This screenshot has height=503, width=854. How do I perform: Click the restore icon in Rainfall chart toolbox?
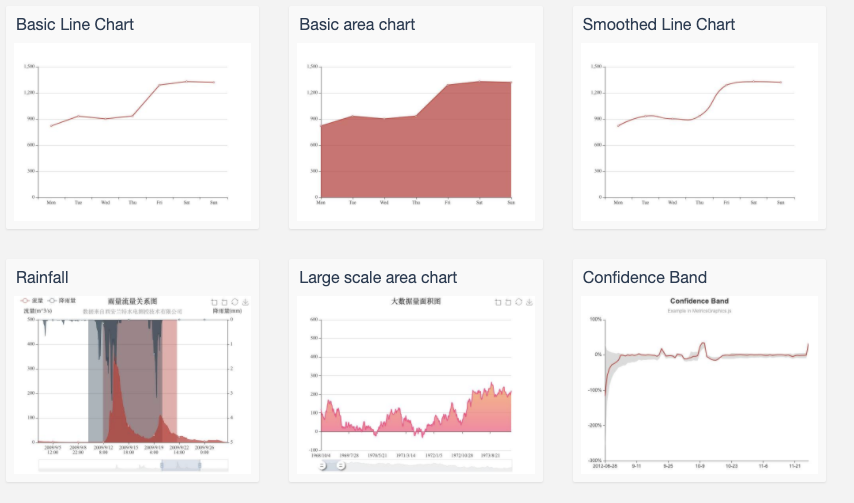tap(235, 302)
